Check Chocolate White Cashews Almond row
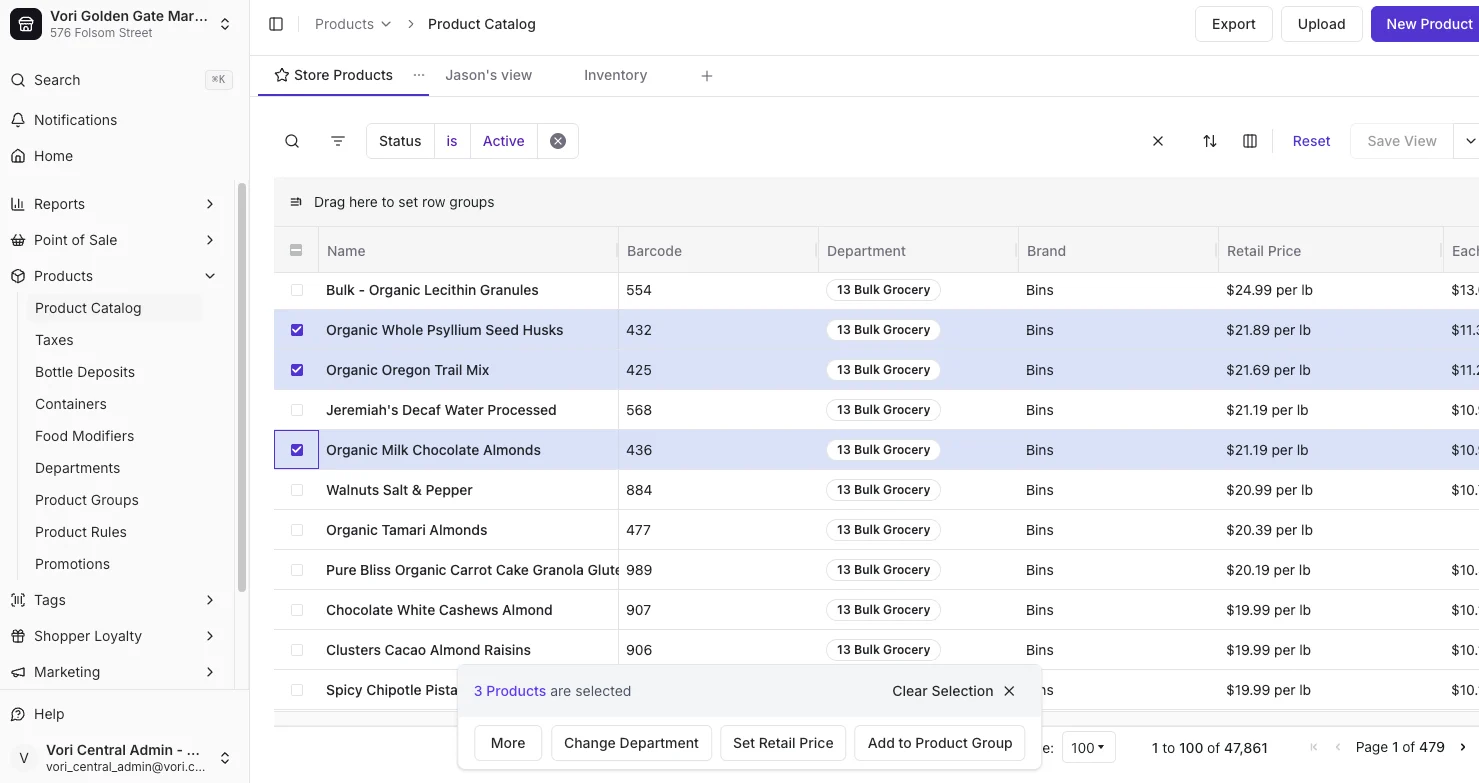The height and width of the screenshot is (783, 1479). pos(296,610)
